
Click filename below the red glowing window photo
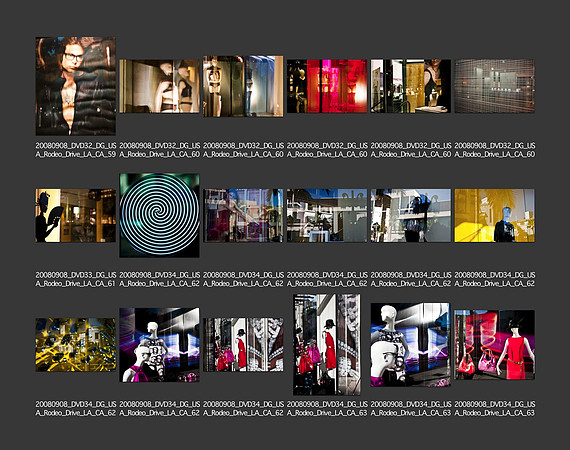(327, 150)
